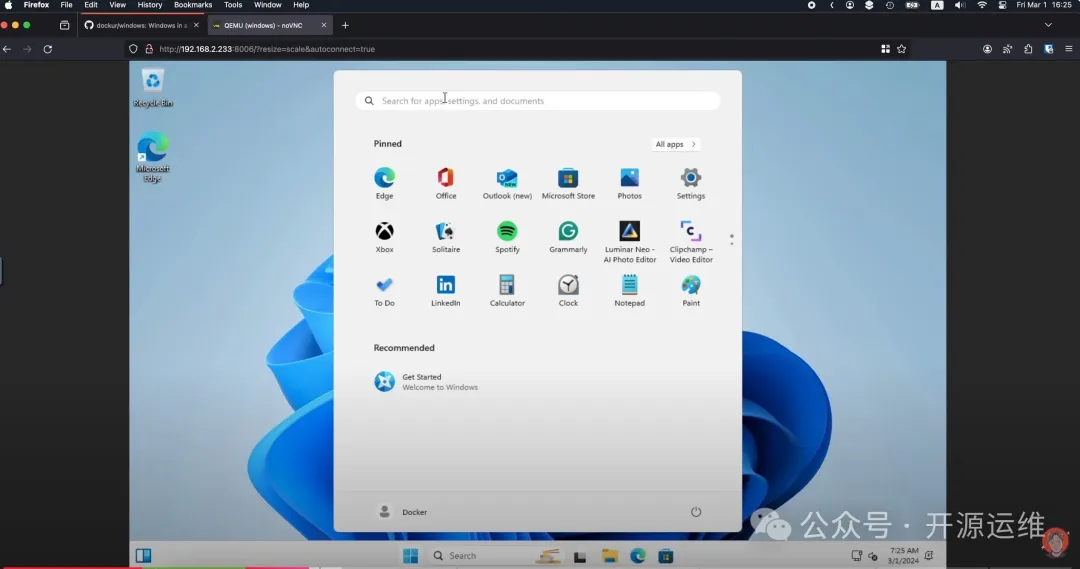Screen dimensions: 1080x569
Task: Launch Paint from the Start menu
Action: click(691, 285)
